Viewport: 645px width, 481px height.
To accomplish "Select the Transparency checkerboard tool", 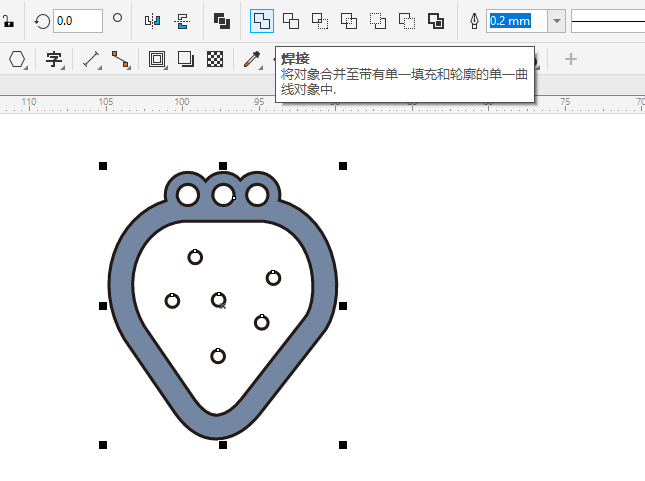I will coord(215,59).
